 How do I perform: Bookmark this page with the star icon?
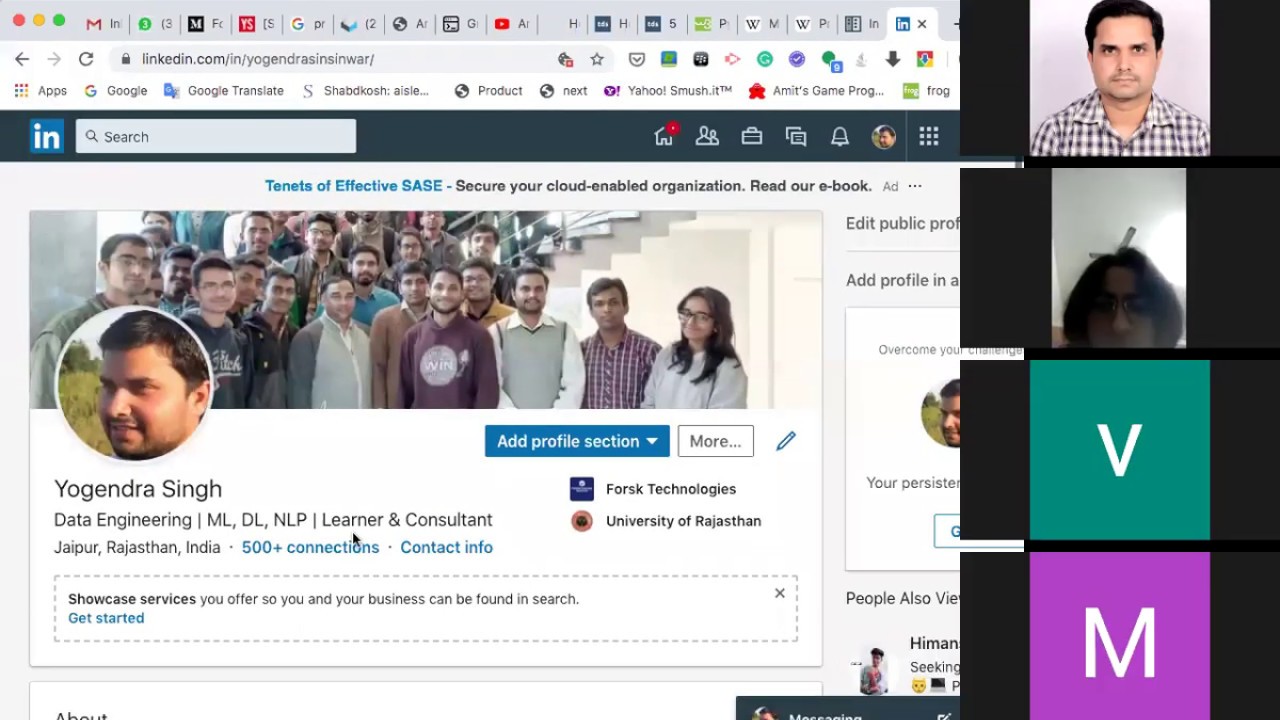click(597, 59)
